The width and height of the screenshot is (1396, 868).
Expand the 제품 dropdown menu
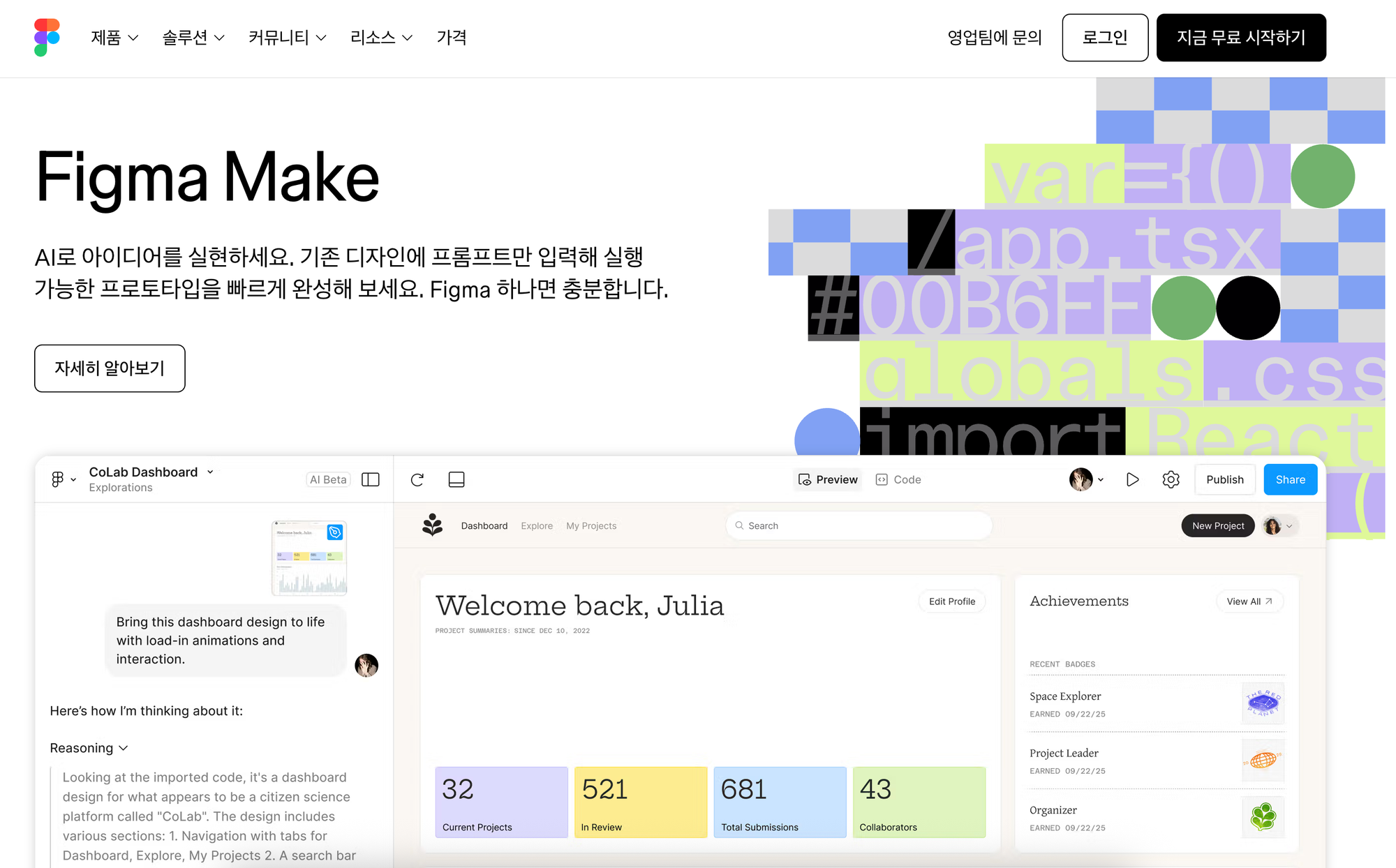[x=114, y=38]
